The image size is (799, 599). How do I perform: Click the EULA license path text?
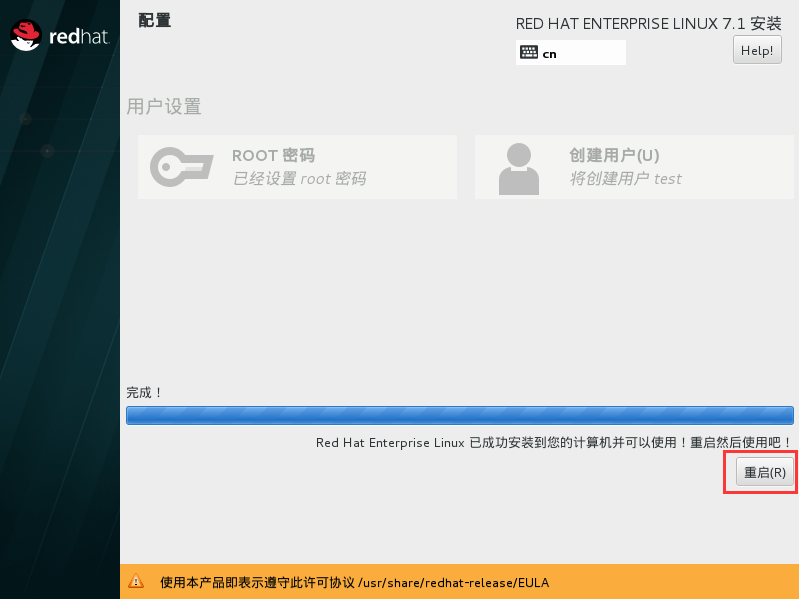[x=453, y=582]
